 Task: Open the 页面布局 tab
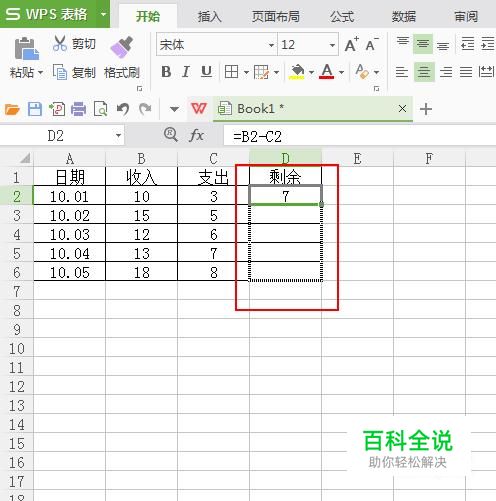point(275,16)
